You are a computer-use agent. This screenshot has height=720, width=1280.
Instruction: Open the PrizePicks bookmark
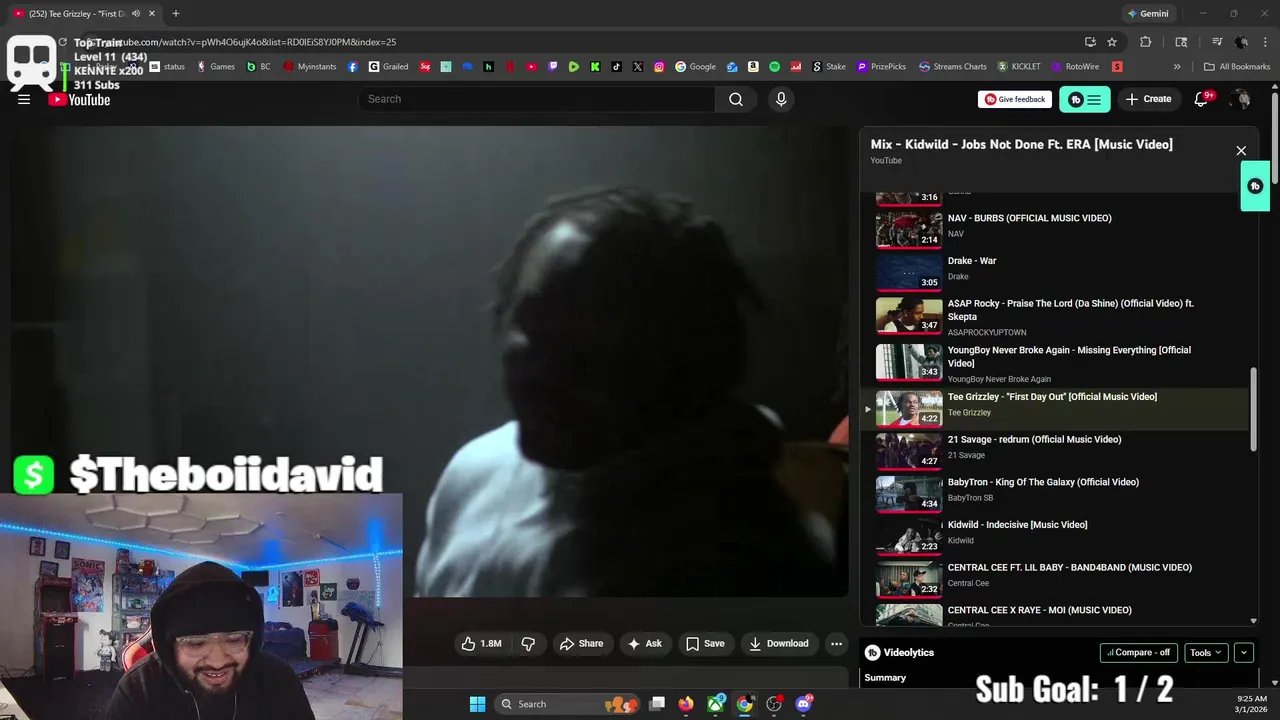coord(882,67)
